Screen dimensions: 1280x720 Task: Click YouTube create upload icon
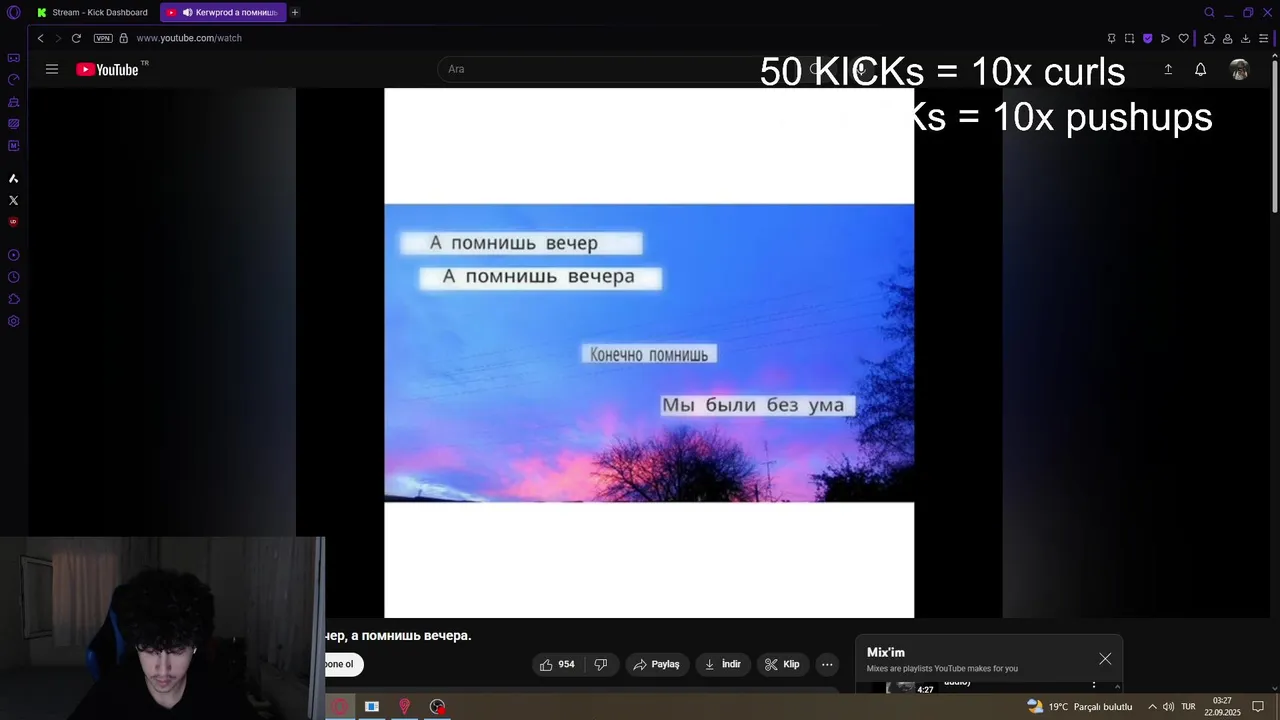pos(1168,69)
